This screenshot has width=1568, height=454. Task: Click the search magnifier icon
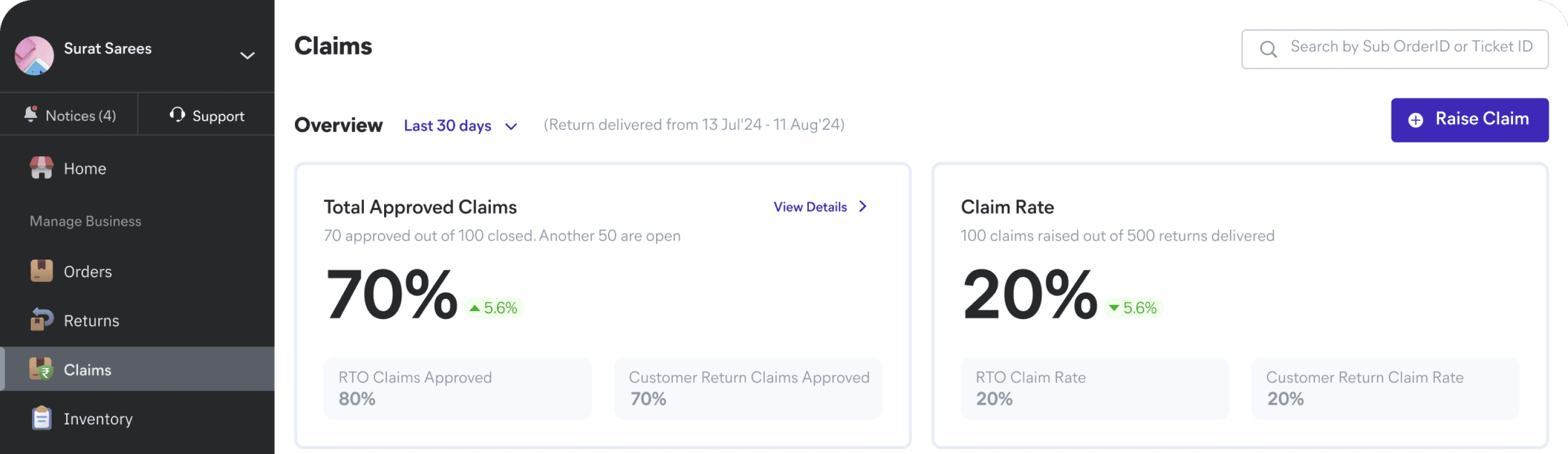[1268, 49]
